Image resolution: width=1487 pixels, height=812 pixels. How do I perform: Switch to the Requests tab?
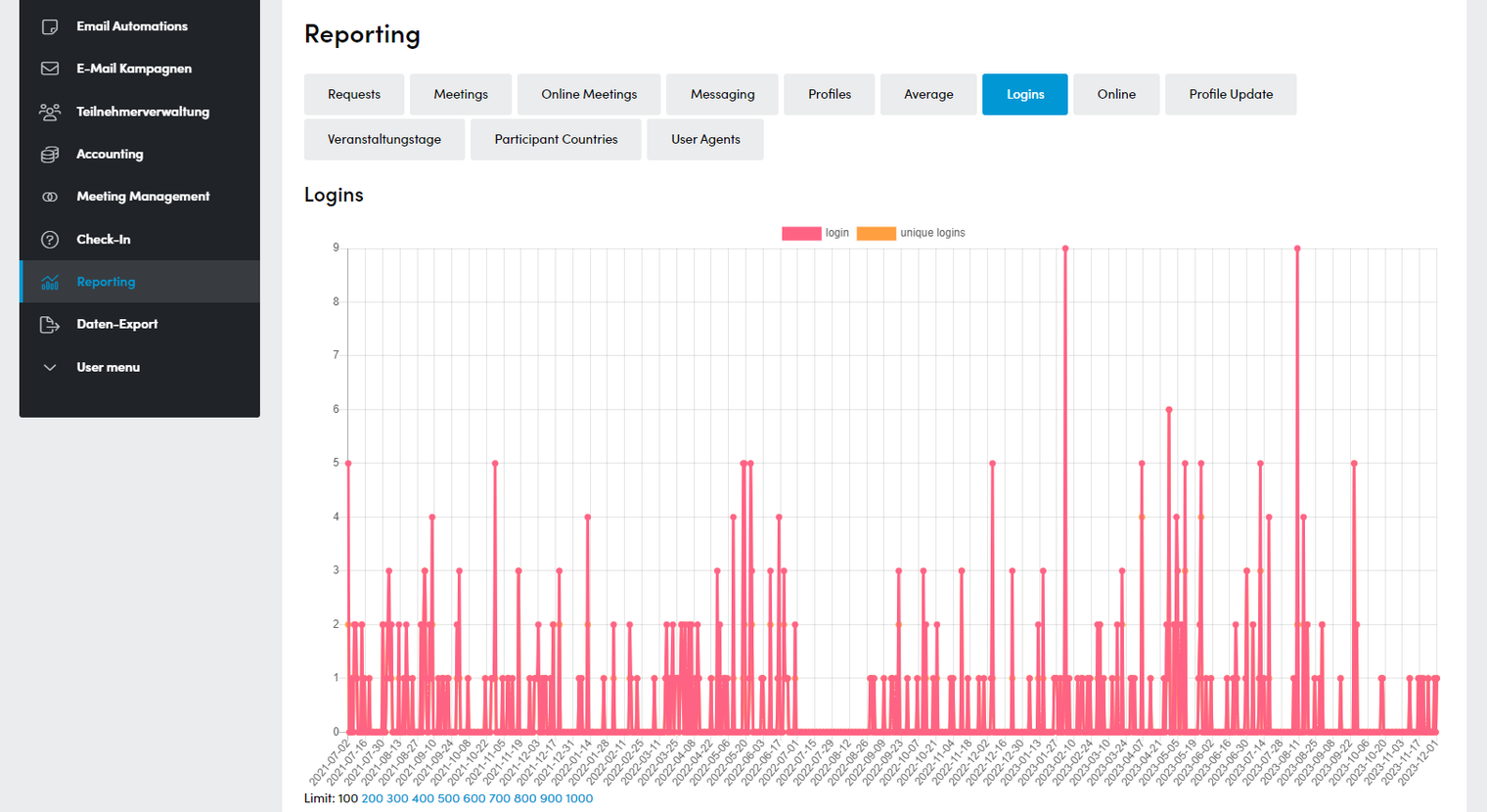click(354, 94)
